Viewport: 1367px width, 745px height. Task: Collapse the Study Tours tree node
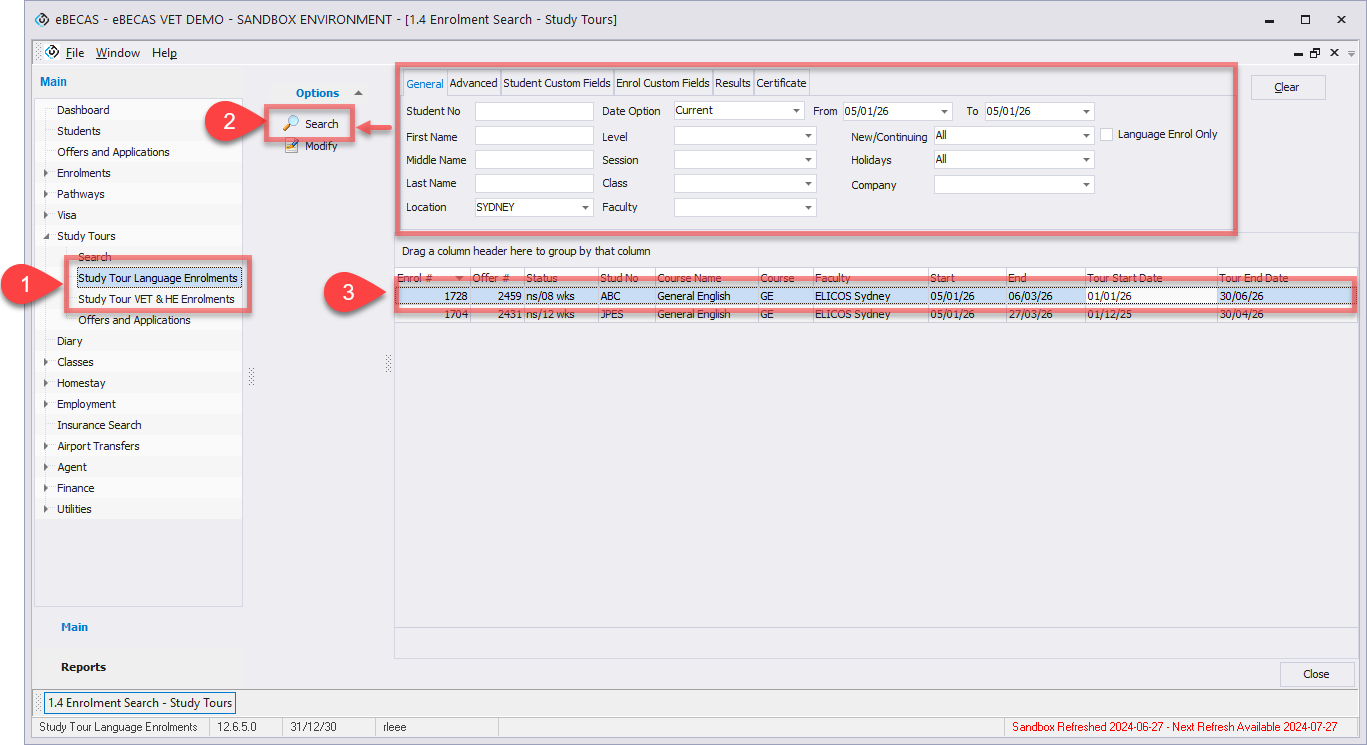pyautogui.click(x=46, y=237)
